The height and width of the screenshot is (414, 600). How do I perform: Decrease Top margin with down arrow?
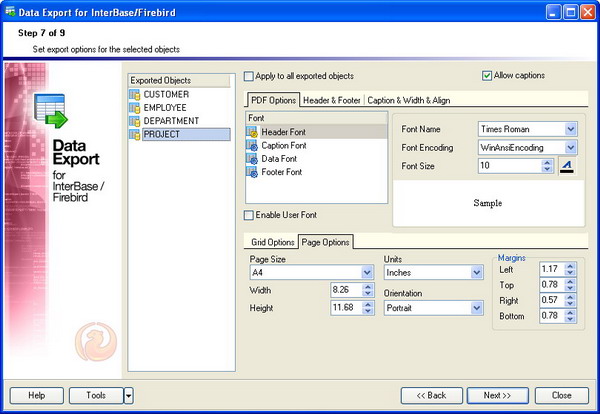(x=570, y=288)
